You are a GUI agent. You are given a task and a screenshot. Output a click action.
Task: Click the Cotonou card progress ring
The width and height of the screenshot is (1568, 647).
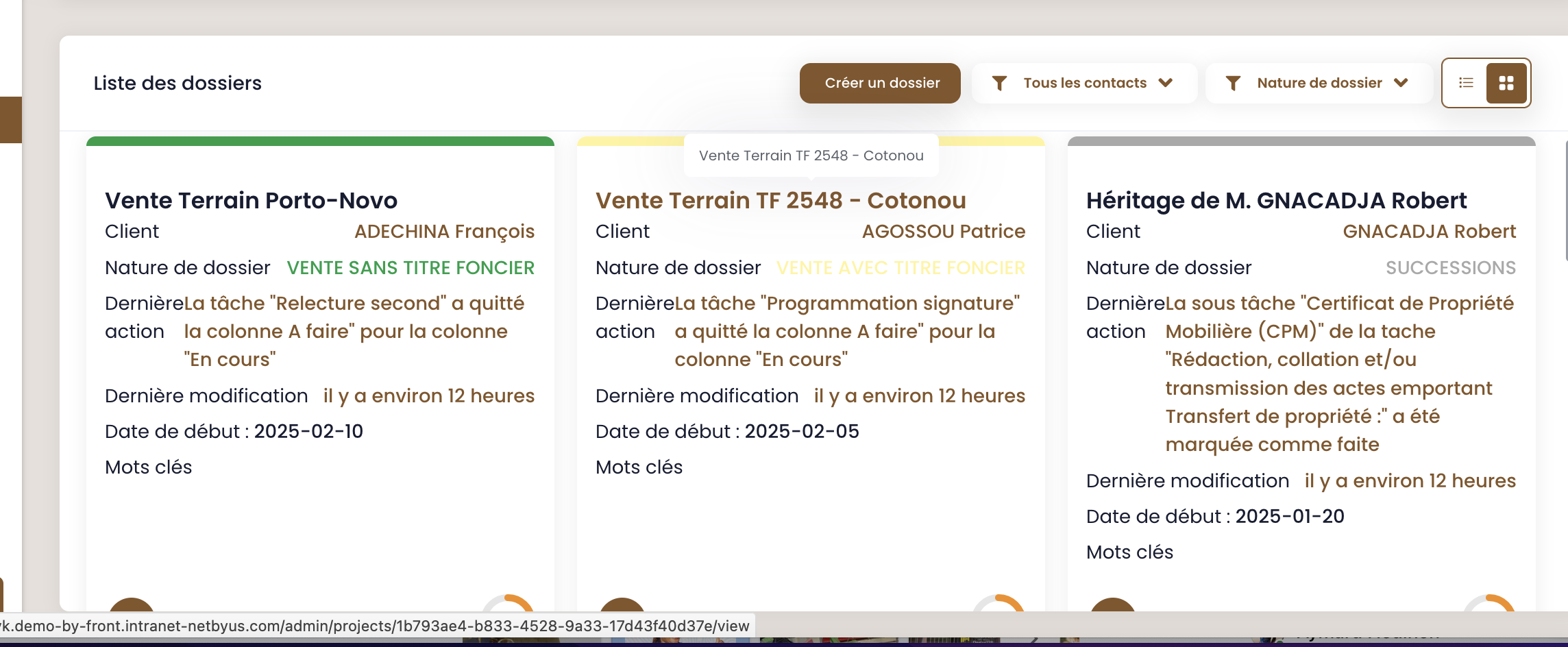[999, 603]
